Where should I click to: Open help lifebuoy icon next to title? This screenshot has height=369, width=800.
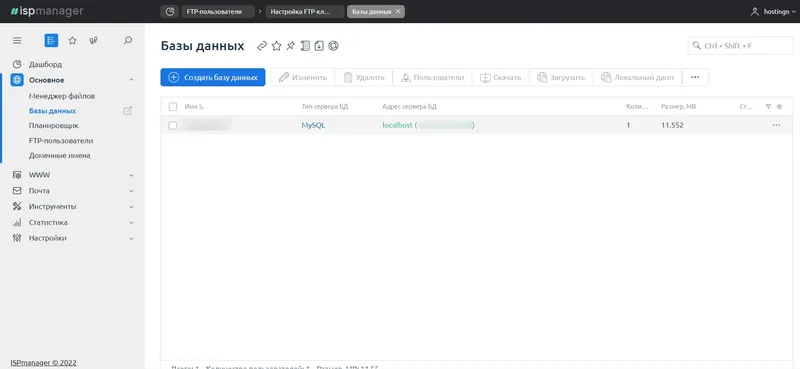(x=333, y=46)
